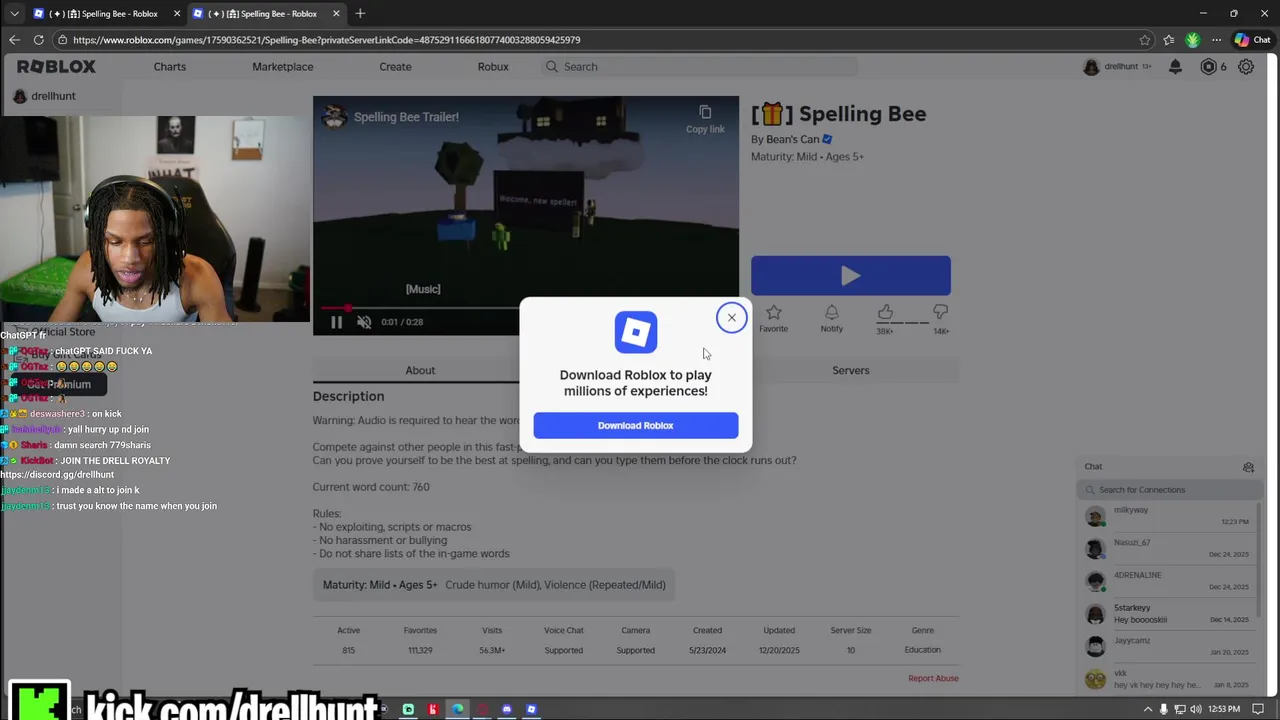Open Marketplace in the Roblox navigation
This screenshot has height=720, width=1280.
283,67
